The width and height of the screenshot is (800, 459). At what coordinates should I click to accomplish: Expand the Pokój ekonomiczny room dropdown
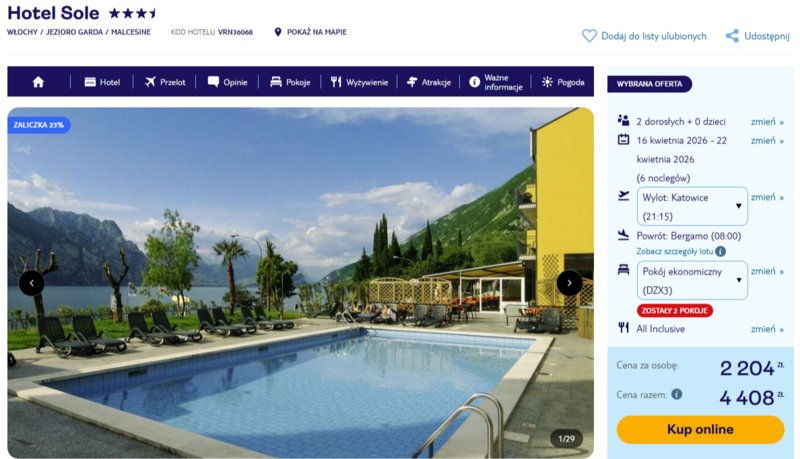692,280
